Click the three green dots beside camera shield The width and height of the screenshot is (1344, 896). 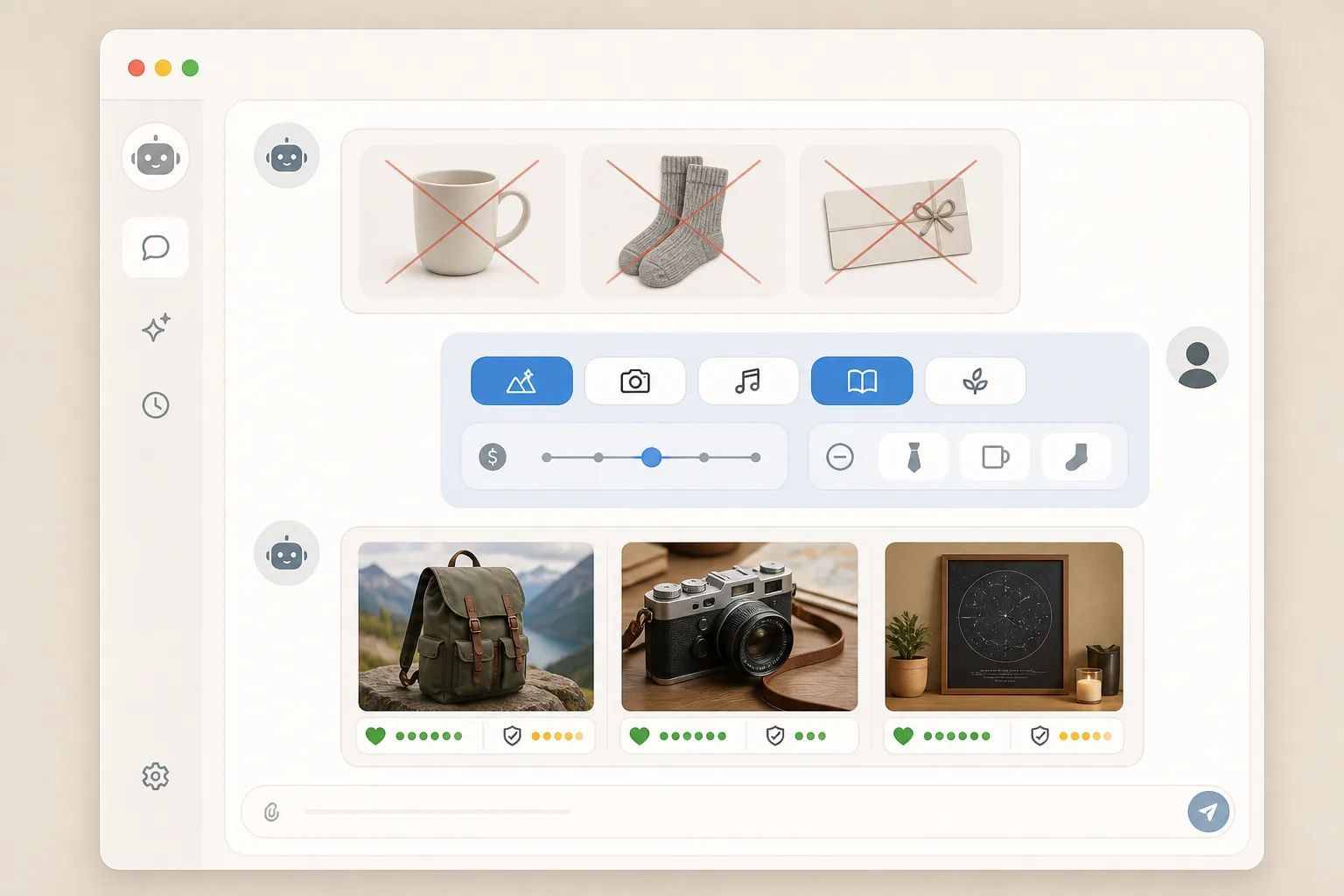(810, 736)
